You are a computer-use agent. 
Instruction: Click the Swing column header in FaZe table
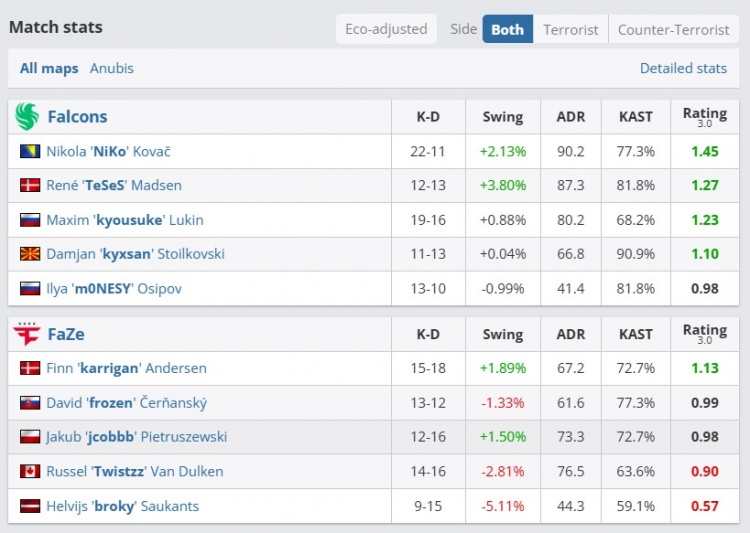[x=502, y=334]
